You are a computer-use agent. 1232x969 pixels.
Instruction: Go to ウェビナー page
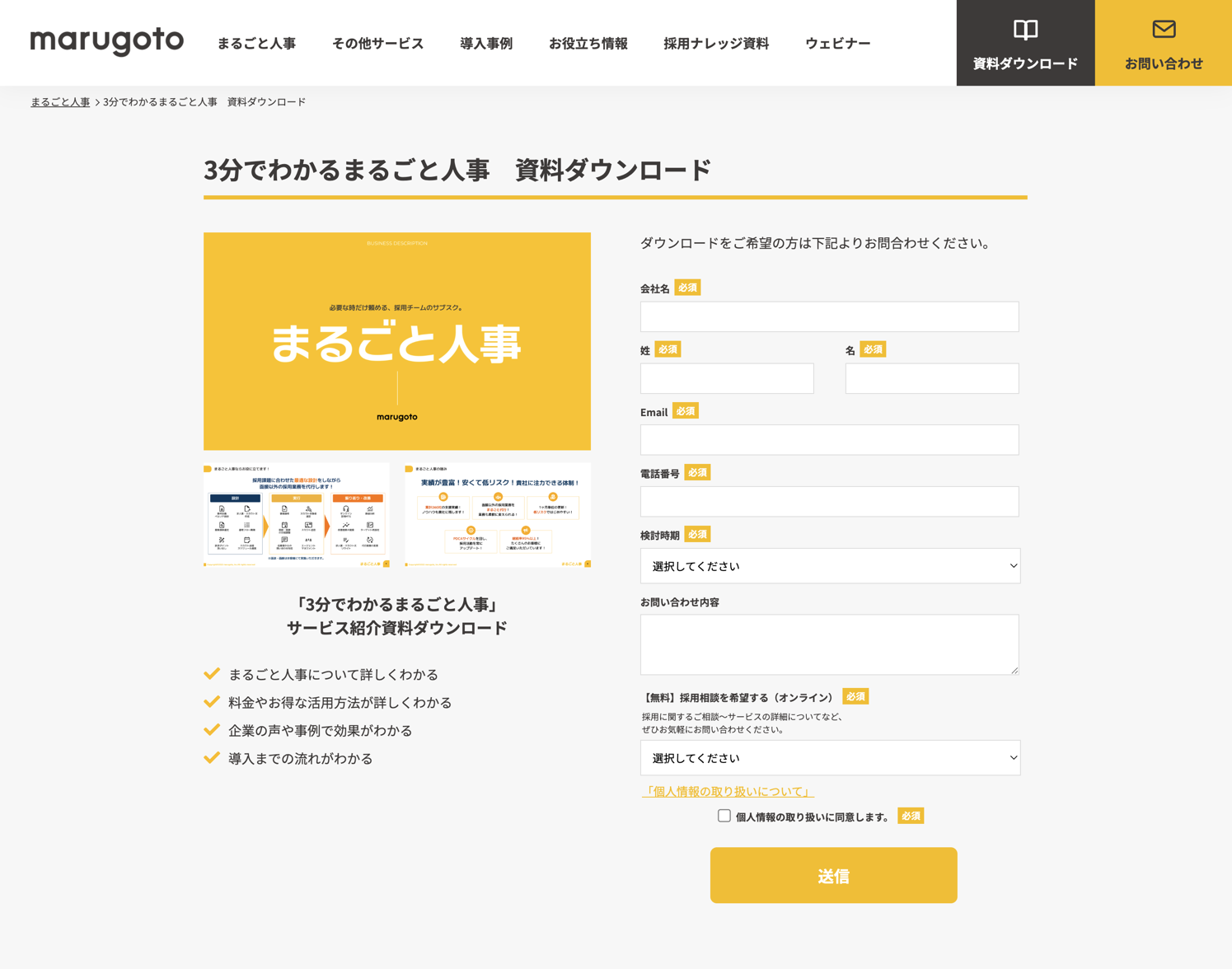(x=837, y=43)
